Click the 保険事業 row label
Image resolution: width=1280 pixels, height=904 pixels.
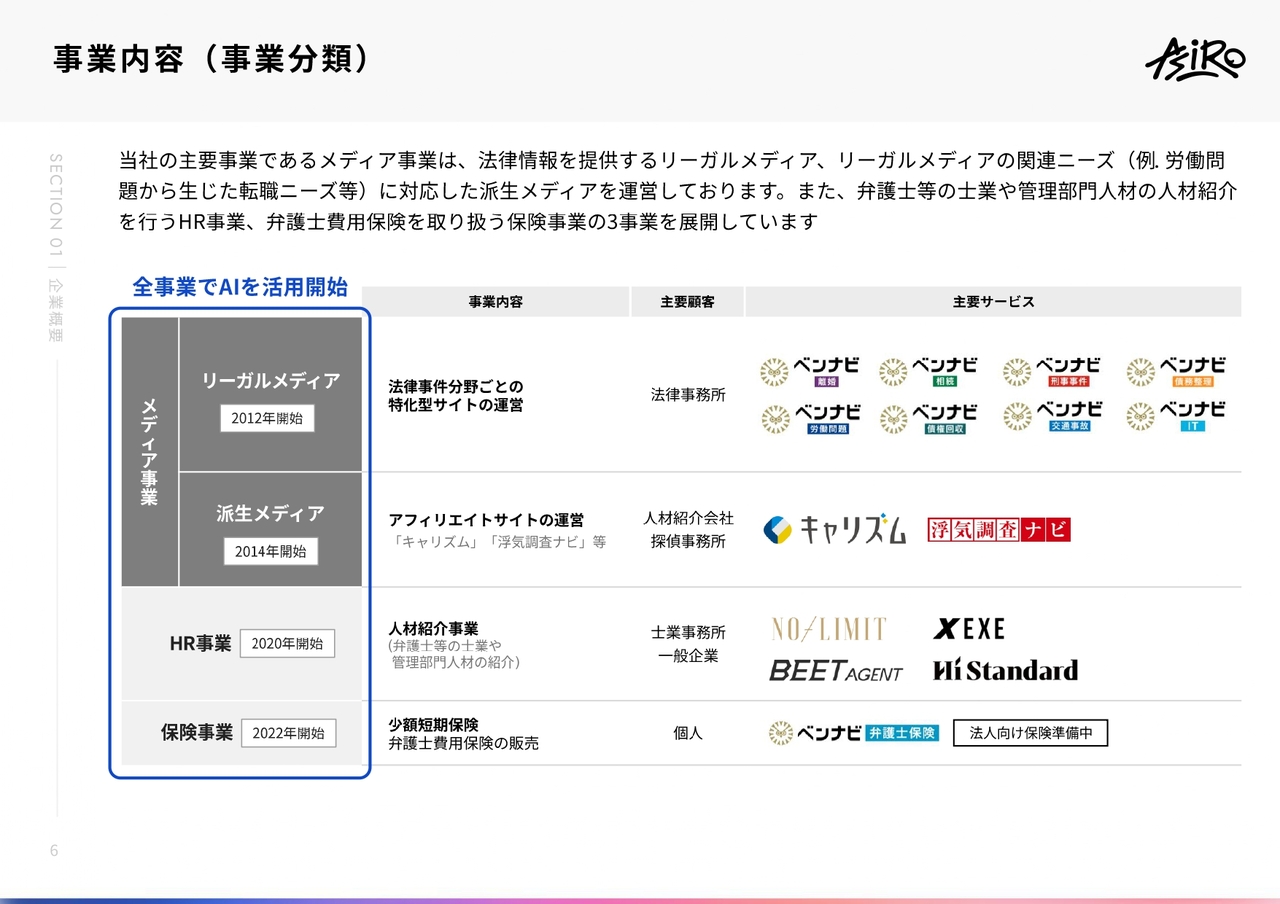197,733
